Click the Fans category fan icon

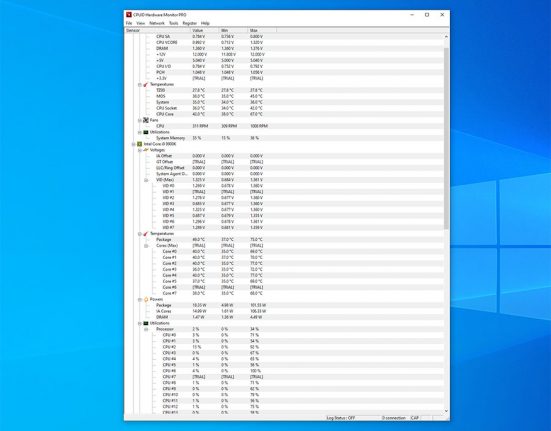click(146, 120)
